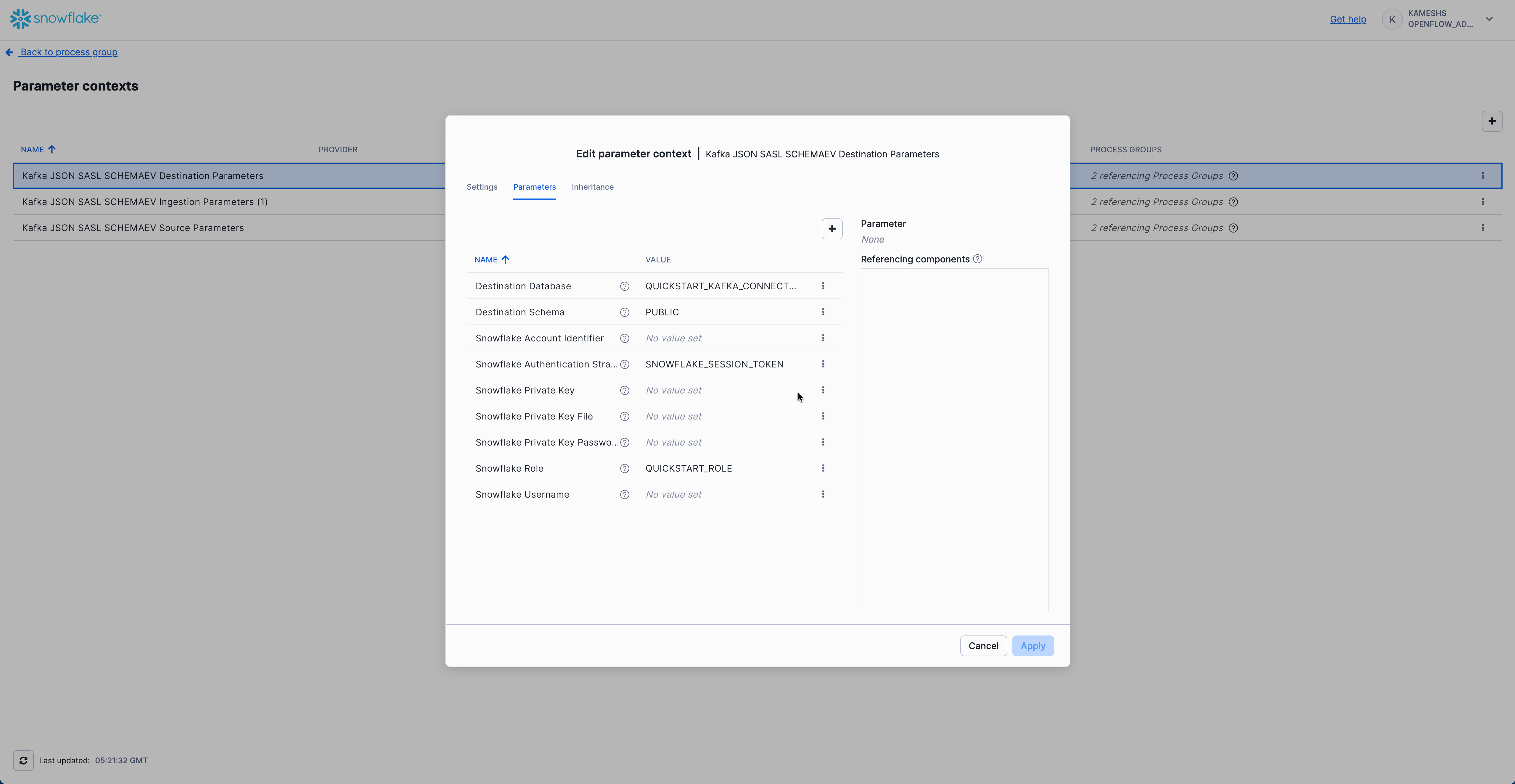The height and width of the screenshot is (784, 1515).
Task: Click the Apply button
Action: (x=1033, y=645)
